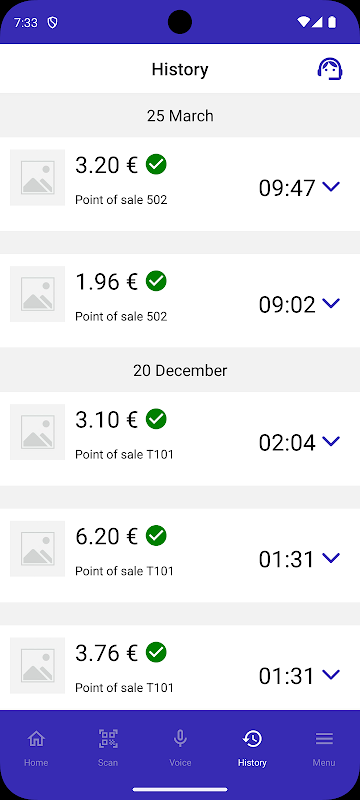The image size is (360, 800).
Task: Tap the Home icon in bottom navigation
Action: click(x=36, y=738)
